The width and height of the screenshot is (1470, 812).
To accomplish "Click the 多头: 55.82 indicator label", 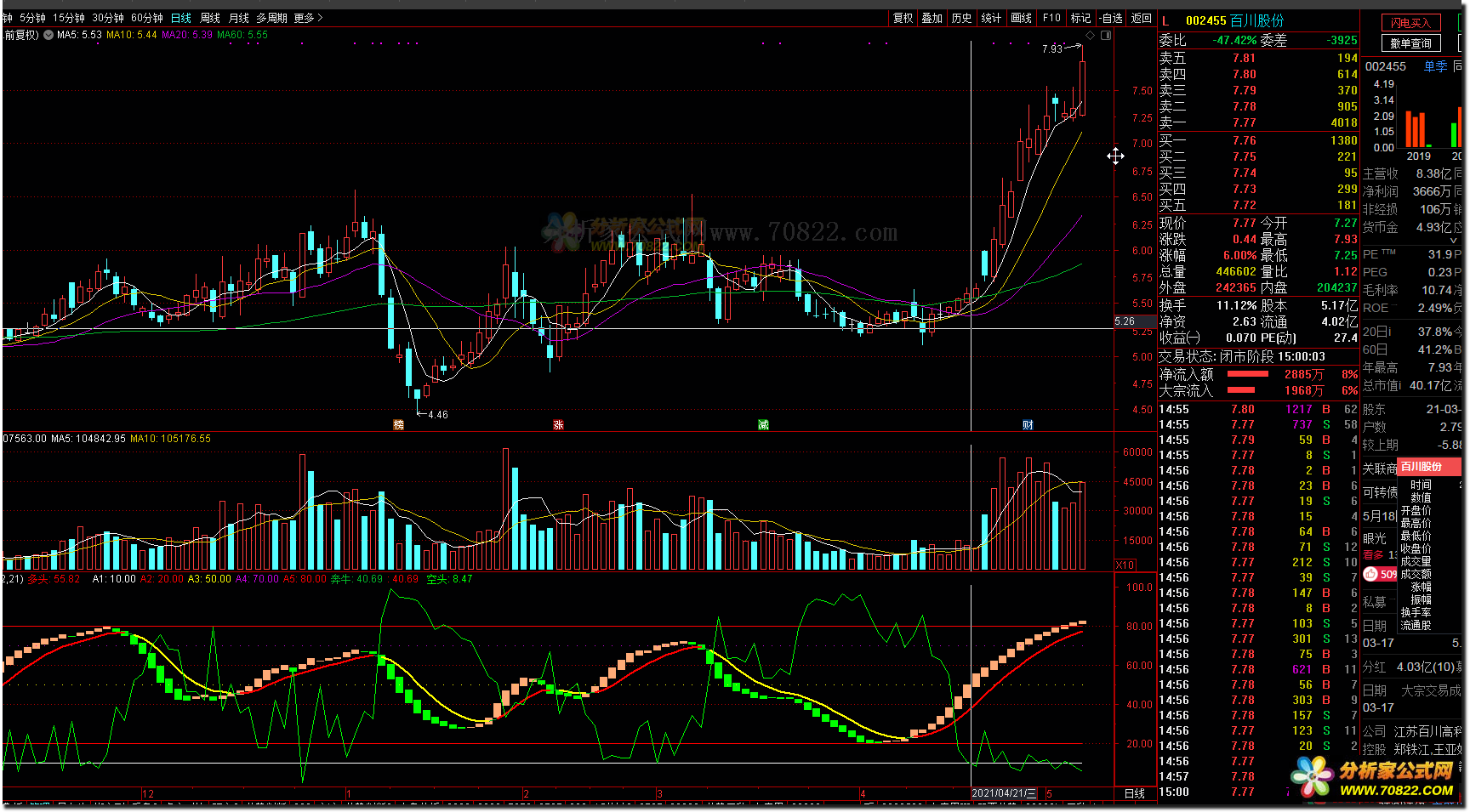I will tap(54, 579).
